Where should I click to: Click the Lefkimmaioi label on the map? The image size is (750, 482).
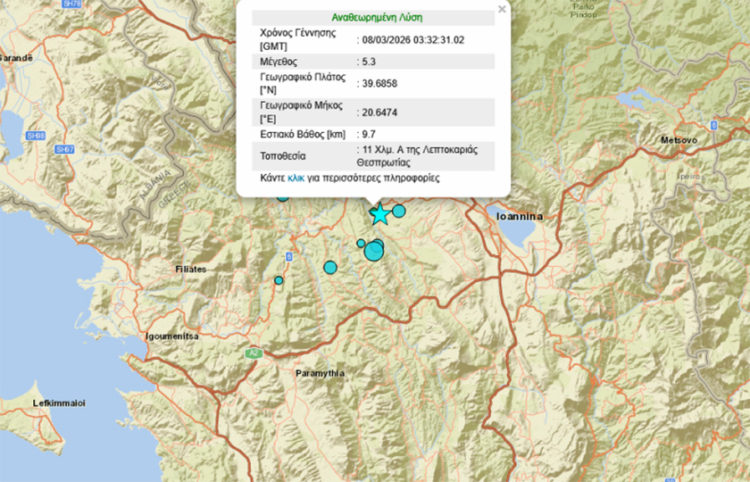tap(59, 402)
